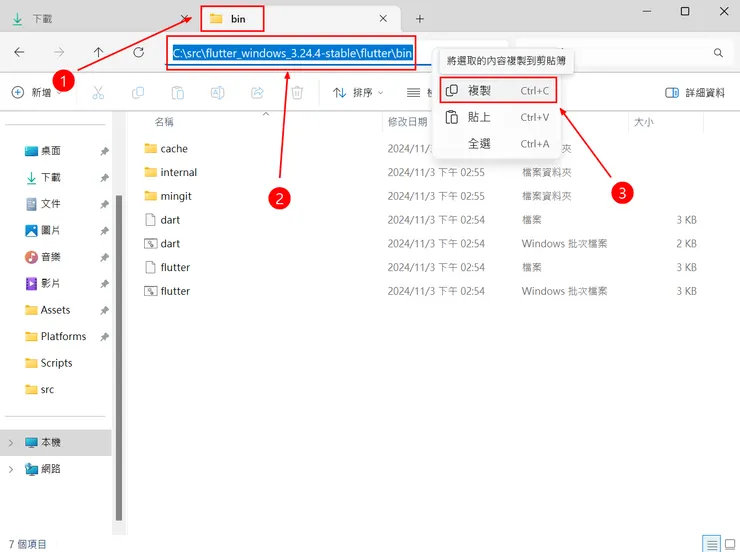
Task: Click the sidebar vertical scrollbar
Action: (119, 357)
